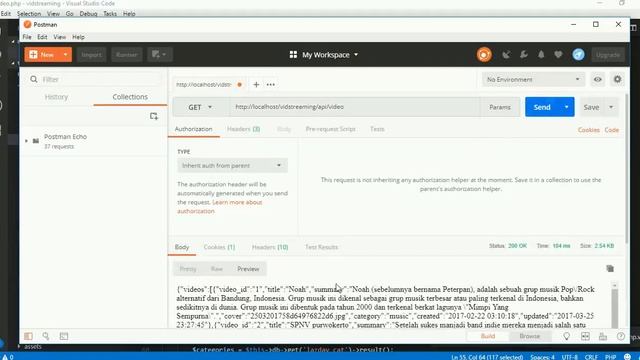This screenshot has height=360, width=640.
Task: Open the New button dropdown arrow
Action: (x=66, y=54)
